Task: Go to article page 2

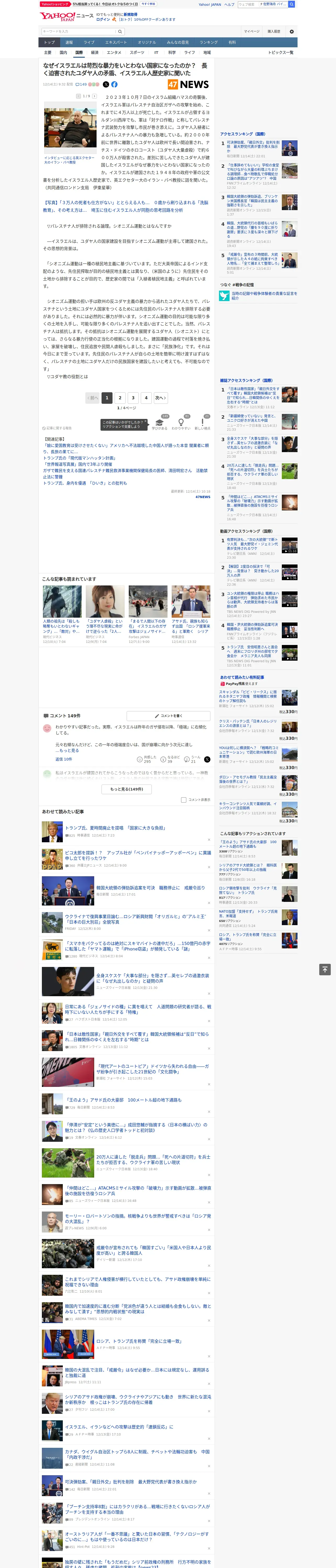Action: pyautogui.click(x=120, y=397)
